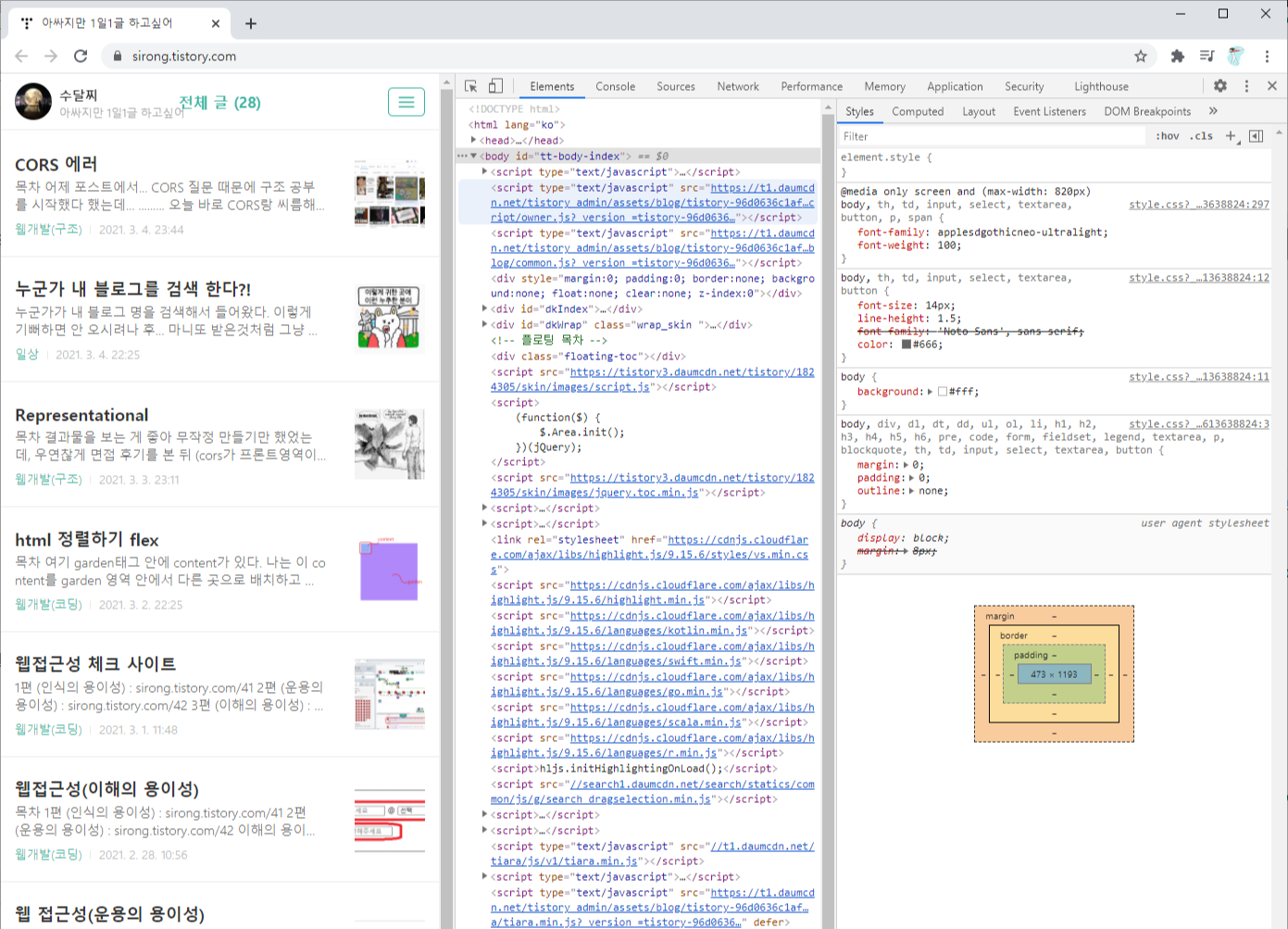The image size is (1288, 929).
Task: Open a new browser tab
Action: coord(251,23)
